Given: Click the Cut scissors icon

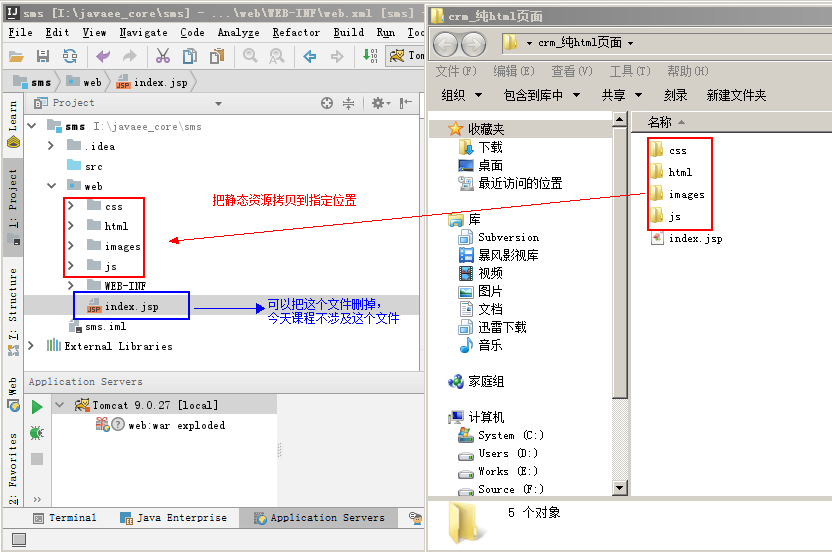Looking at the screenshot, I should (x=162, y=56).
